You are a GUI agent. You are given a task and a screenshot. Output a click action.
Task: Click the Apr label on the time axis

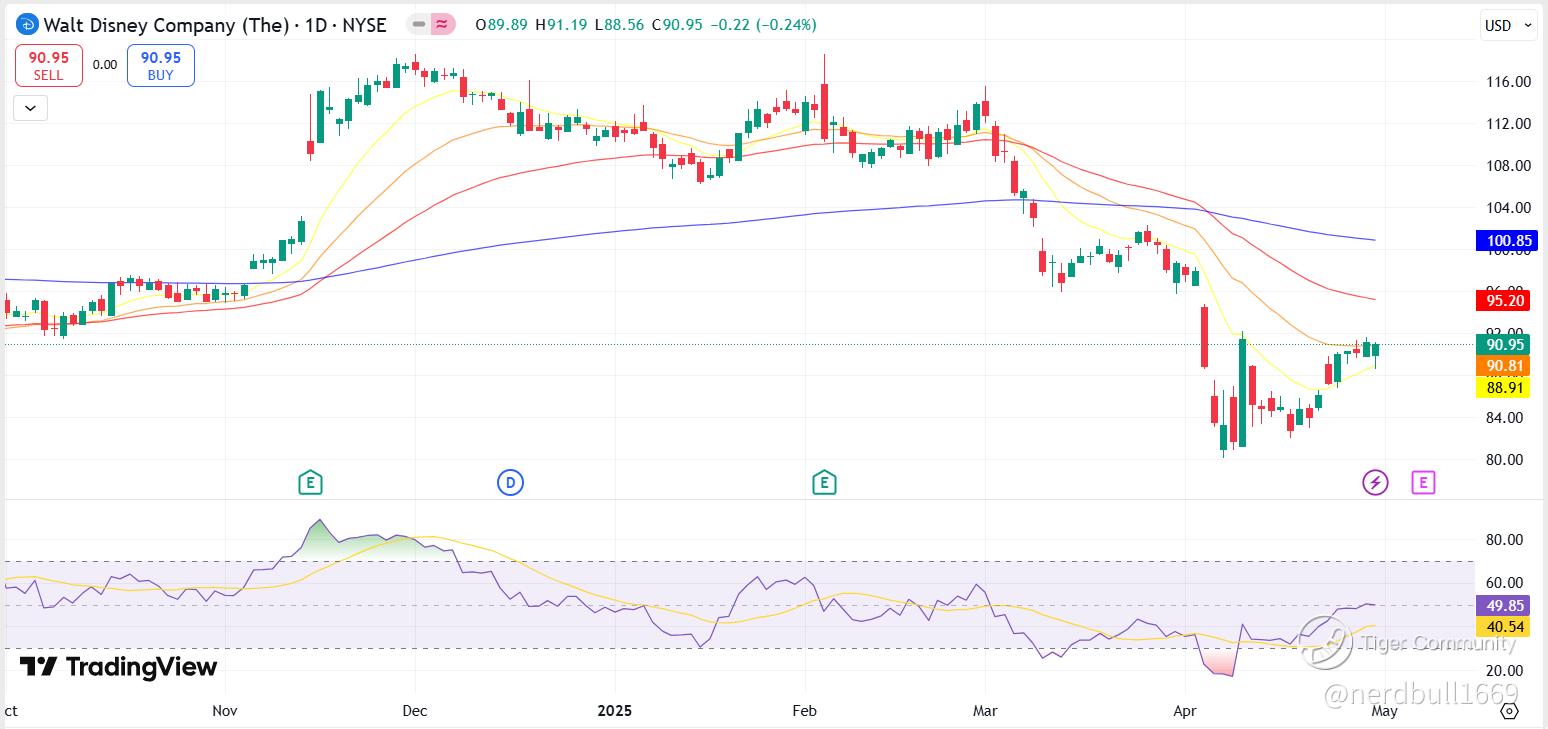(1185, 711)
